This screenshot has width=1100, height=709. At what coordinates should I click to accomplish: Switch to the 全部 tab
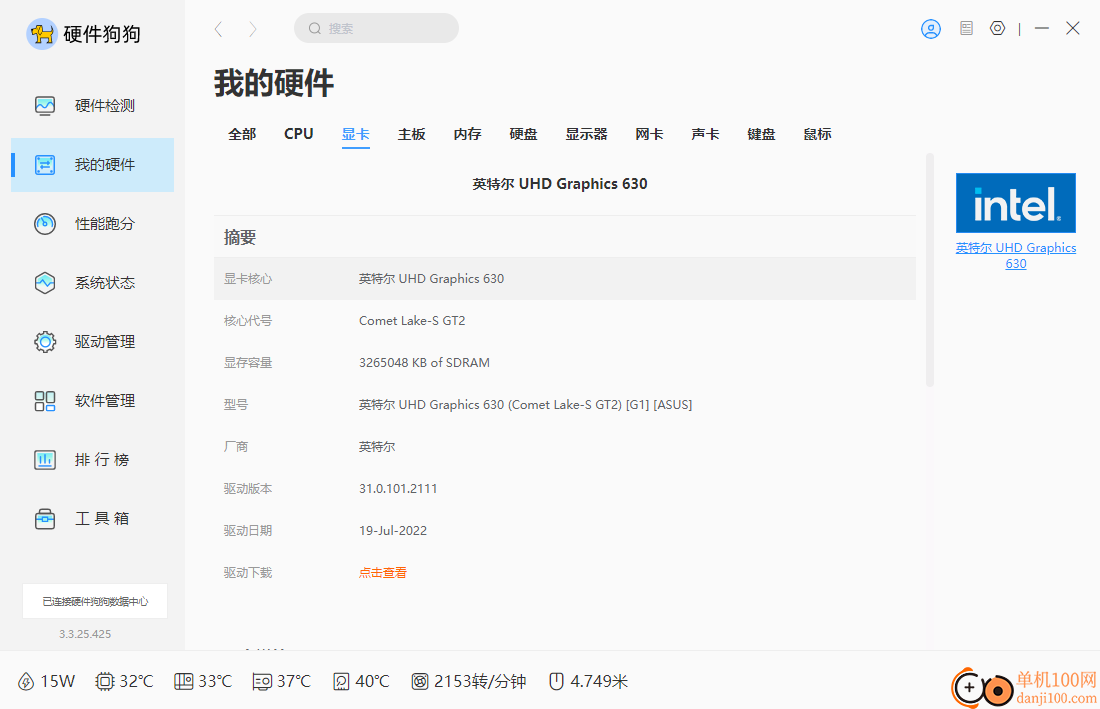click(x=242, y=134)
